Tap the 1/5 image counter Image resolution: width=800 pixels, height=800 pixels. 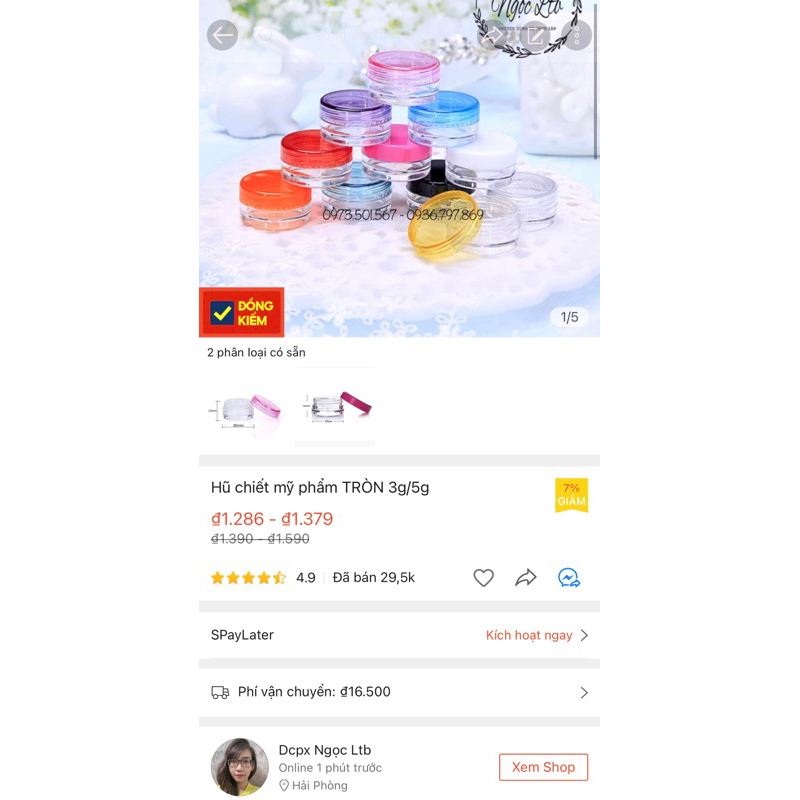[569, 317]
